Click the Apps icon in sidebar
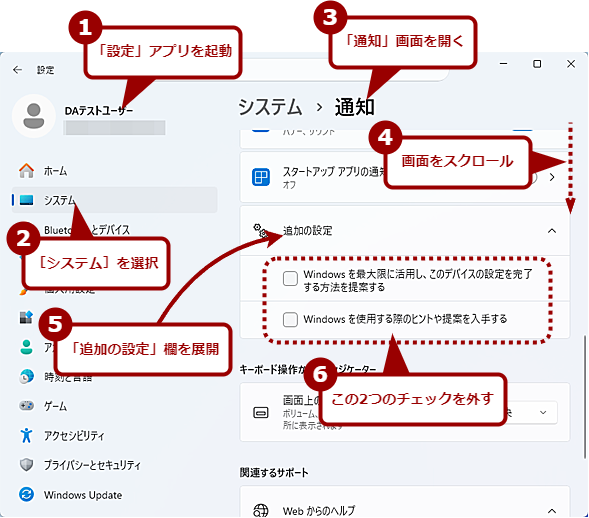Viewport: 589px width, 518px height. [26, 317]
